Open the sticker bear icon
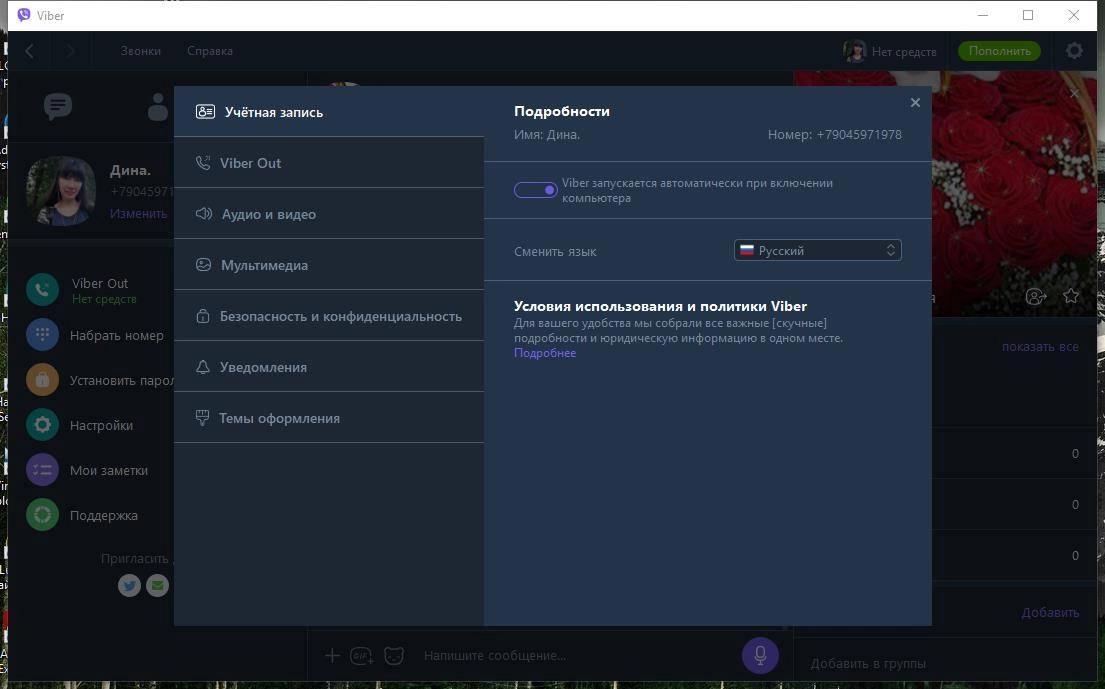 coord(394,656)
